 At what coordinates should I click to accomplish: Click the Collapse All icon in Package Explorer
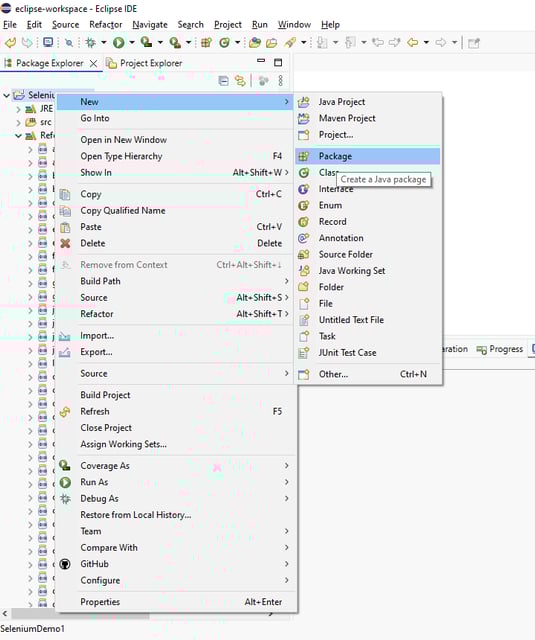click(x=223, y=81)
